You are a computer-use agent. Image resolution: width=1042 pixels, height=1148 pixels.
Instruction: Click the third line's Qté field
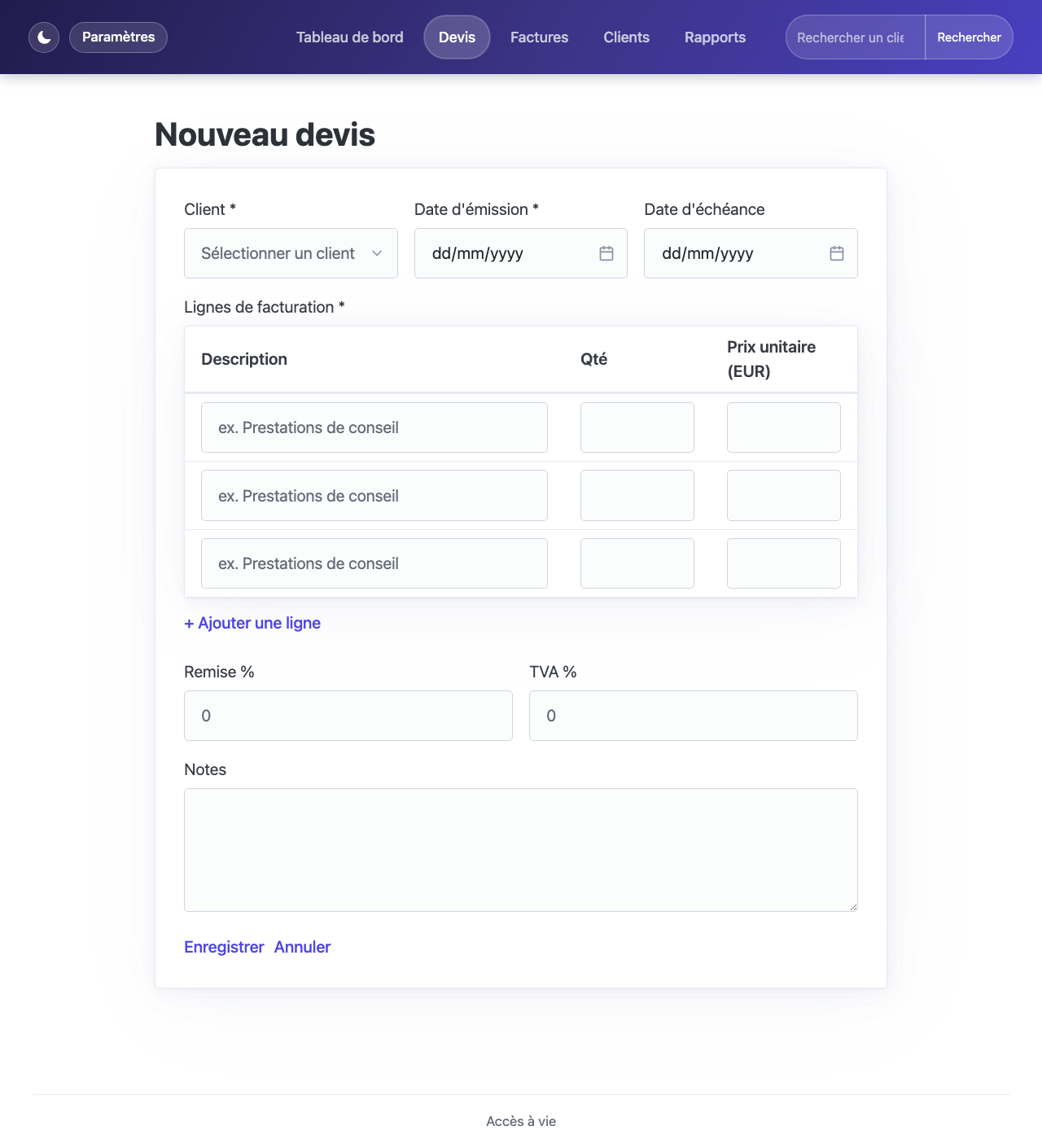637,563
